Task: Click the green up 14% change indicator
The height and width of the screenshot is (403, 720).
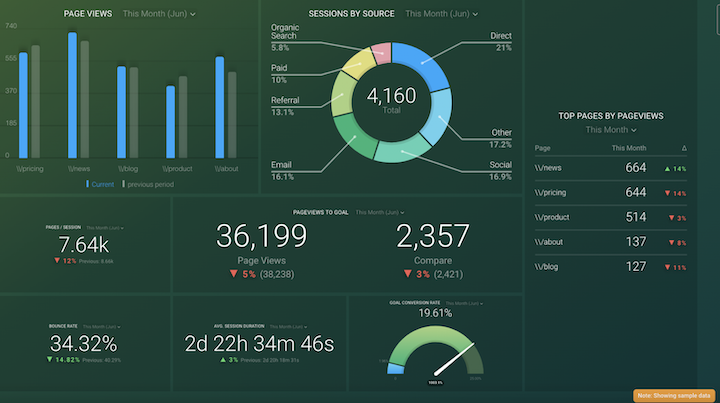Action: 675,169
